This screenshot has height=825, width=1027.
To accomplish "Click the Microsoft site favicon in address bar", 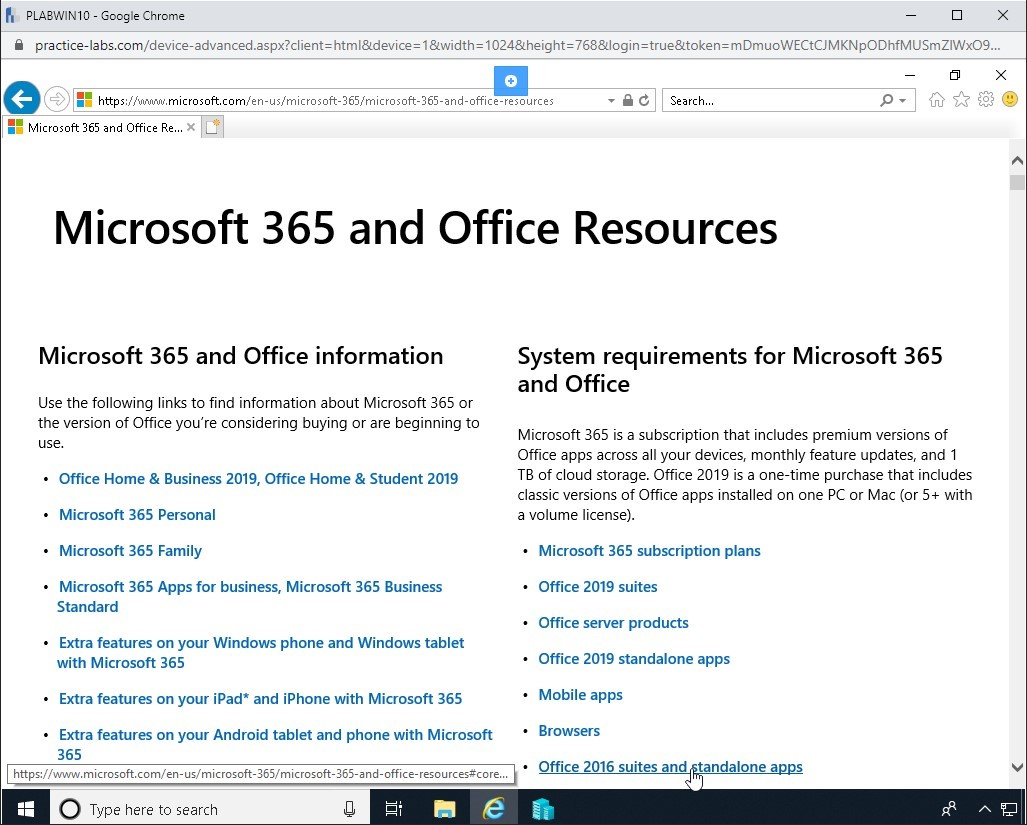I will [x=84, y=100].
